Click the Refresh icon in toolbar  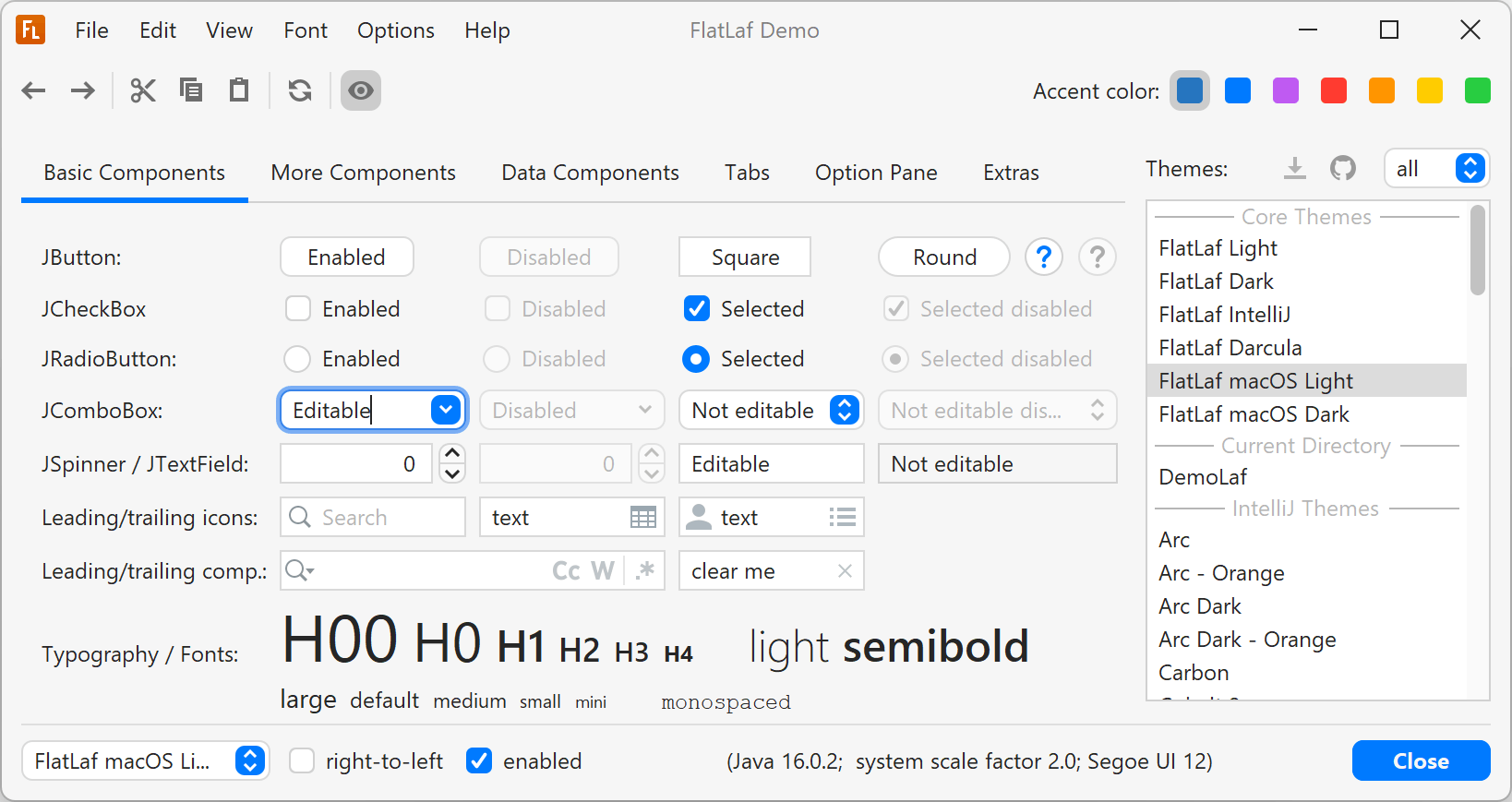tap(300, 90)
